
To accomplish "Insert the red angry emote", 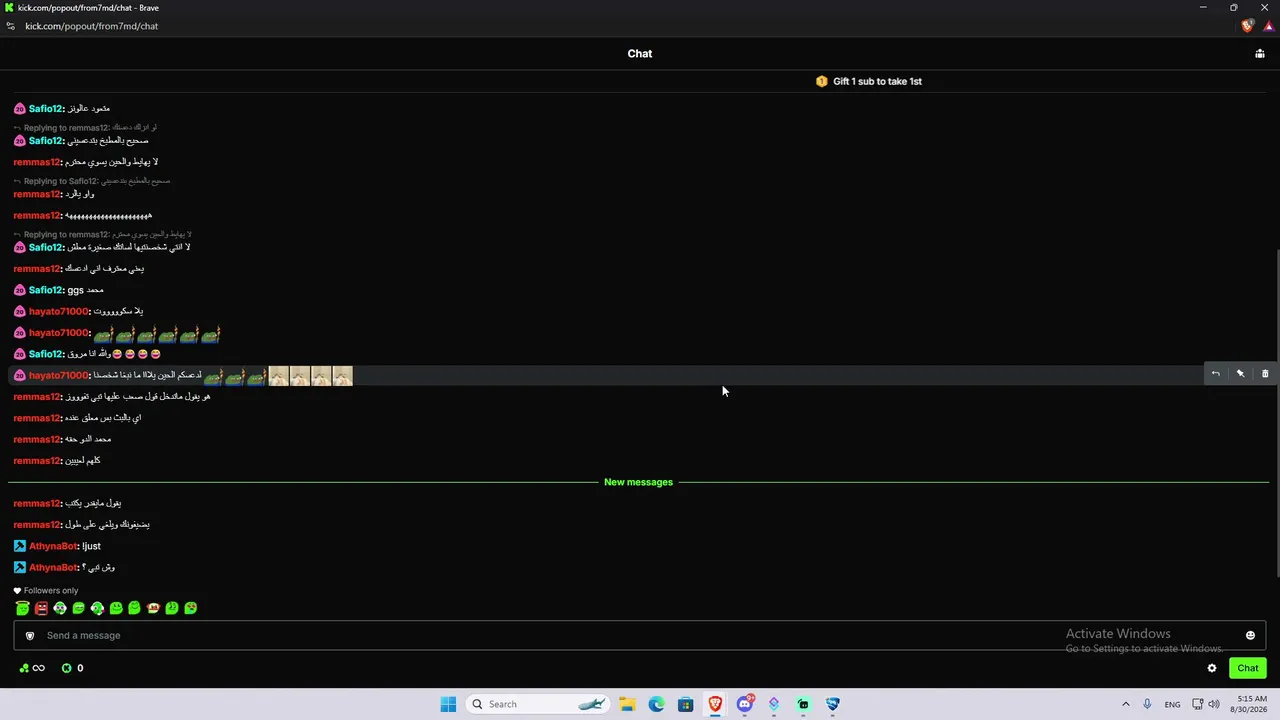I will tap(41, 608).
